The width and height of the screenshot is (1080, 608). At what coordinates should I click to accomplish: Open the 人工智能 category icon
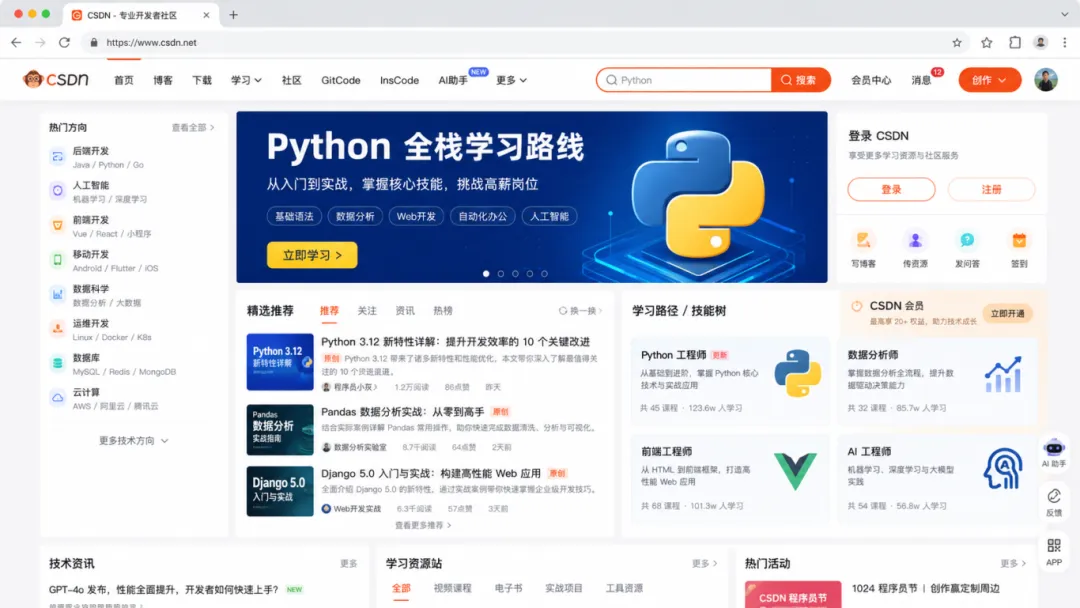(58, 191)
